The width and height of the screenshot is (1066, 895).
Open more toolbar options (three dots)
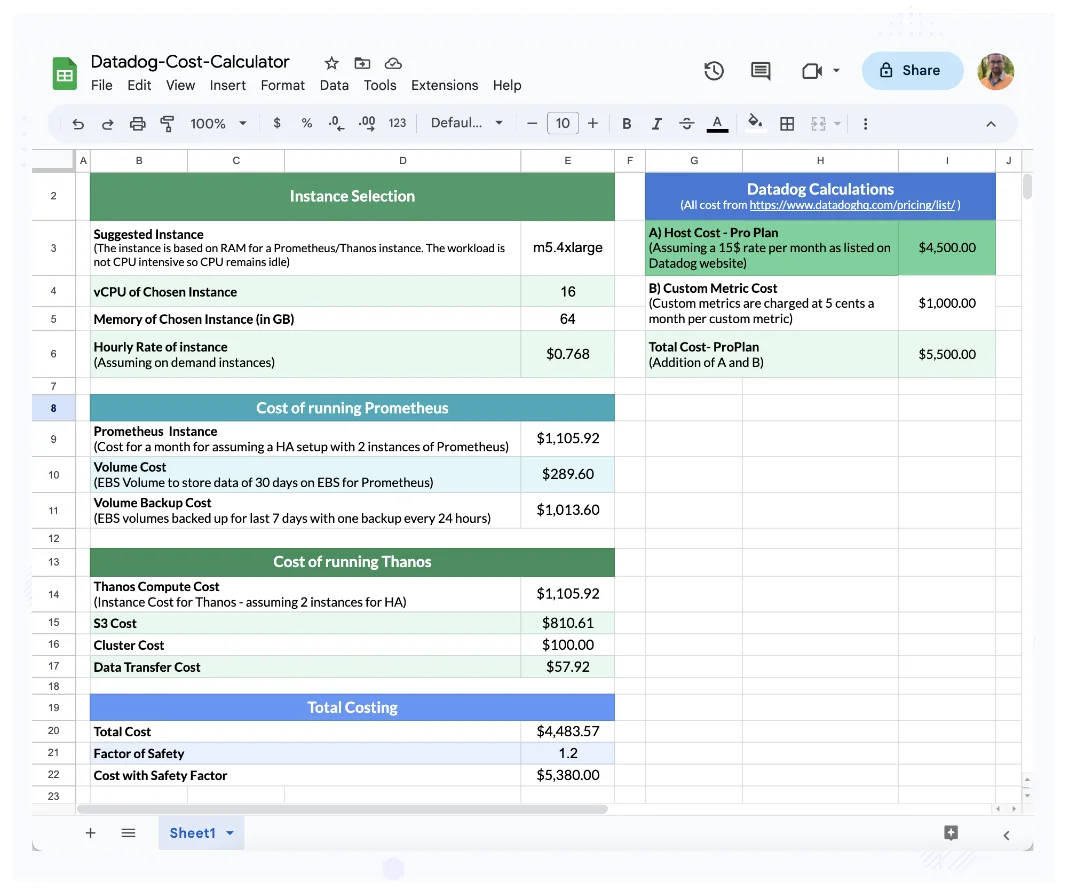coord(865,124)
